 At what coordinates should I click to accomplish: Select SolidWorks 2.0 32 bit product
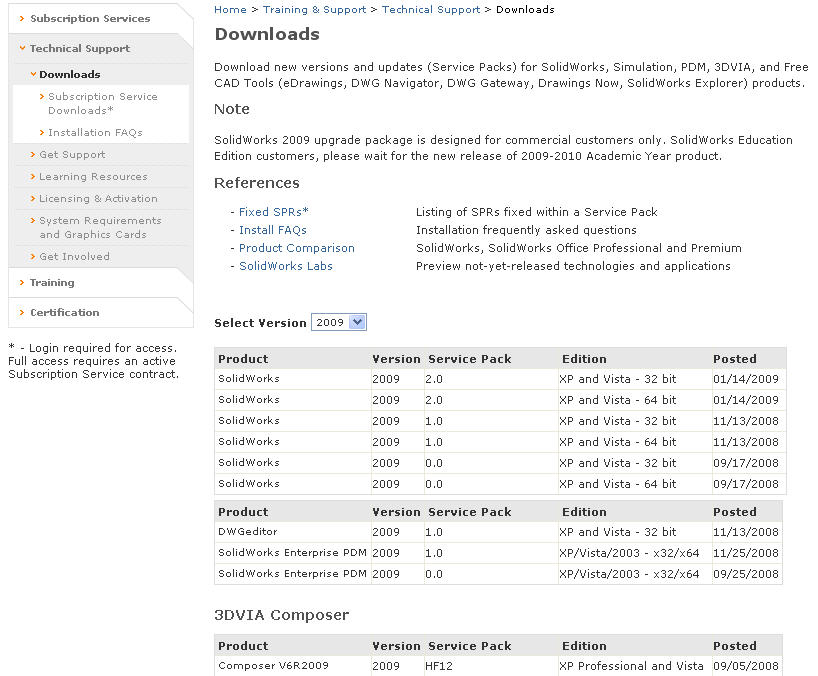pyautogui.click(x=248, y=379)
